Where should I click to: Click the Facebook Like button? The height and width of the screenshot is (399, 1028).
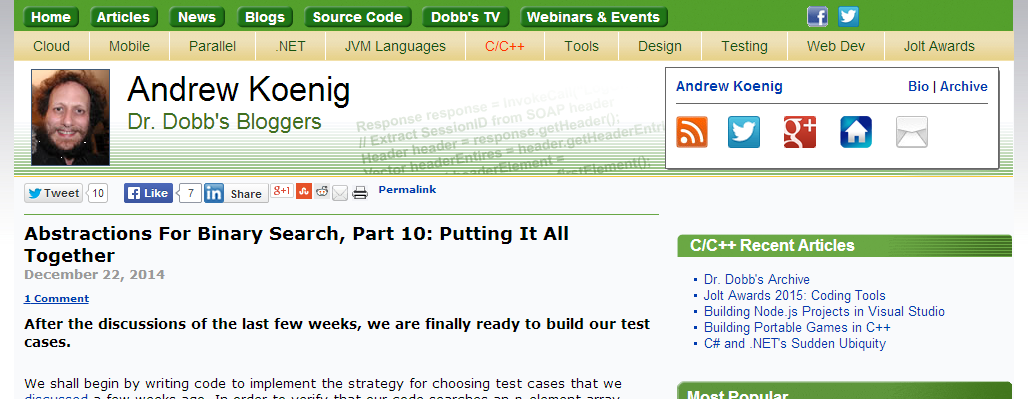pyautogui.click(x=148, y=193)
